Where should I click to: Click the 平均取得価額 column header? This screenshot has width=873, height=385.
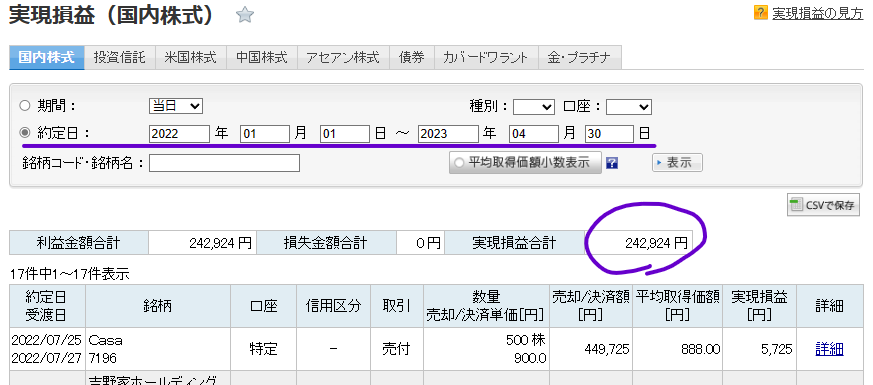click(678, 306)
